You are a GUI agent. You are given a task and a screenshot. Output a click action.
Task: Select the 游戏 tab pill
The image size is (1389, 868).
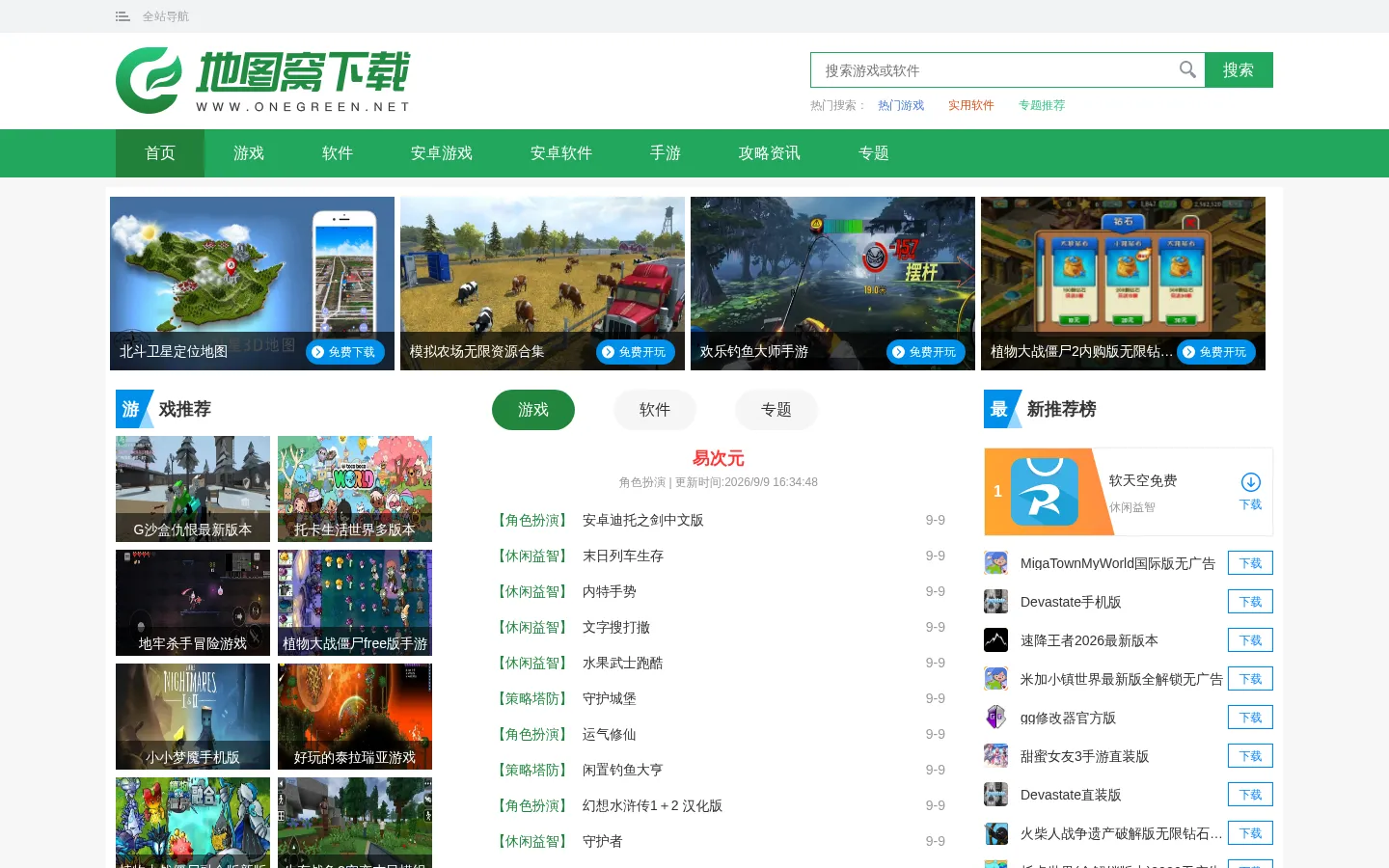pyautogui.click(x=533, y=410)
